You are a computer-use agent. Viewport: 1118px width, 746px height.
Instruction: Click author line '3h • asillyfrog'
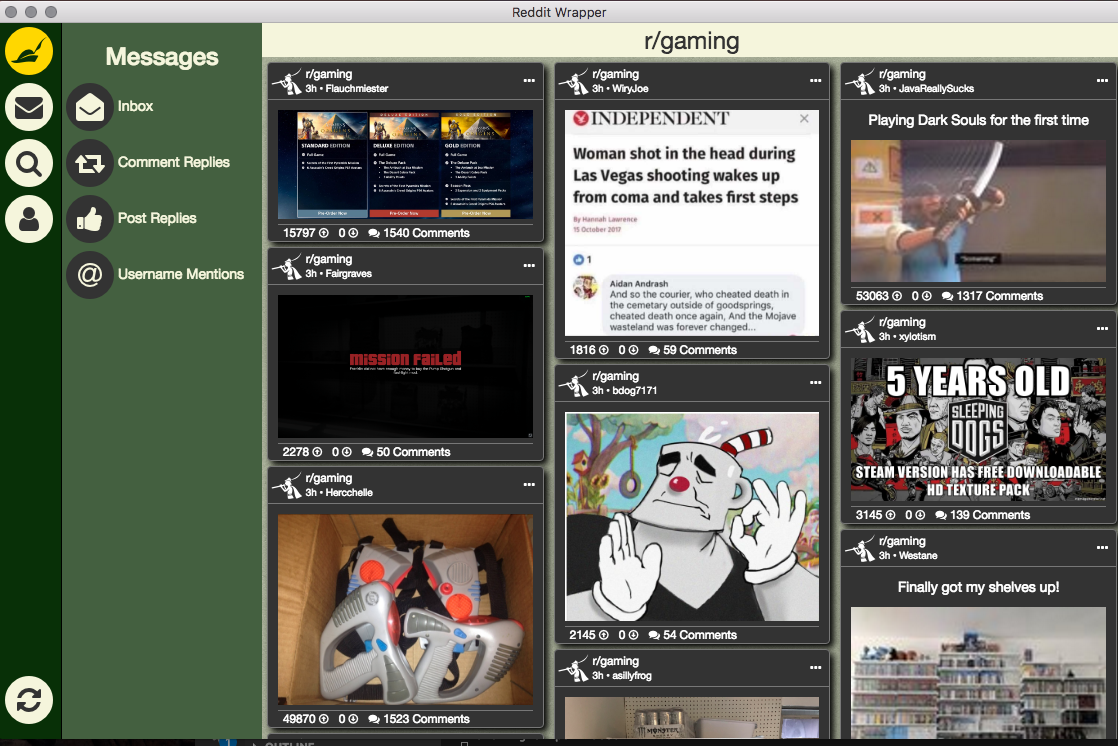click(x=622, y=675)
